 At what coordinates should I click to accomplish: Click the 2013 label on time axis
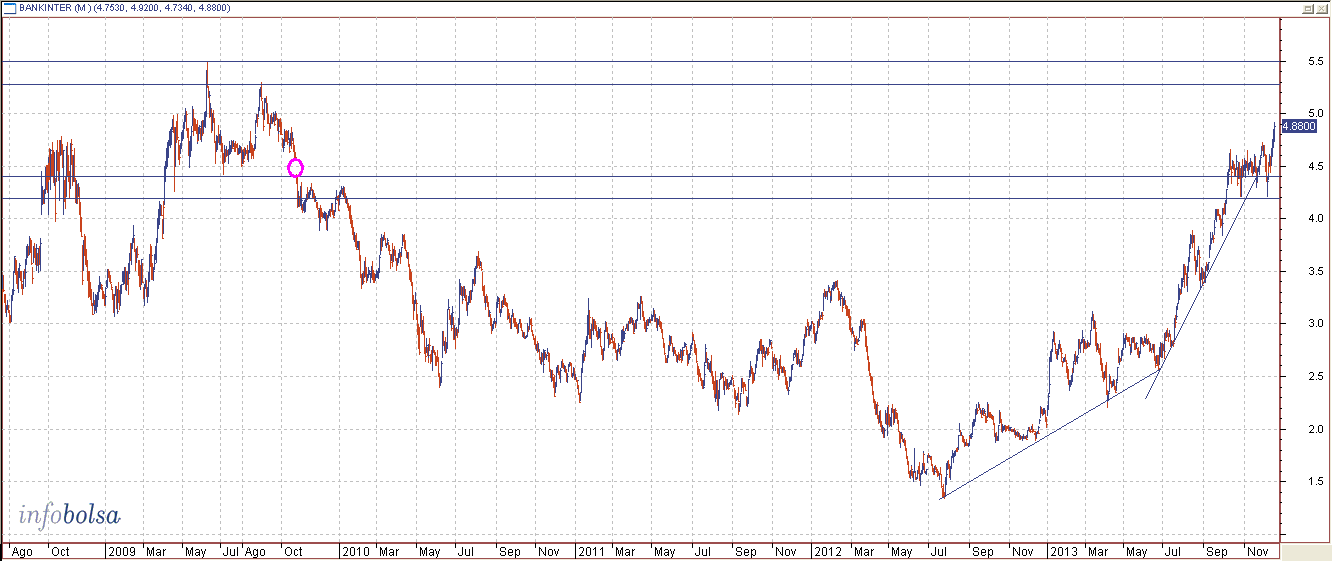[x=1063, y=551]
